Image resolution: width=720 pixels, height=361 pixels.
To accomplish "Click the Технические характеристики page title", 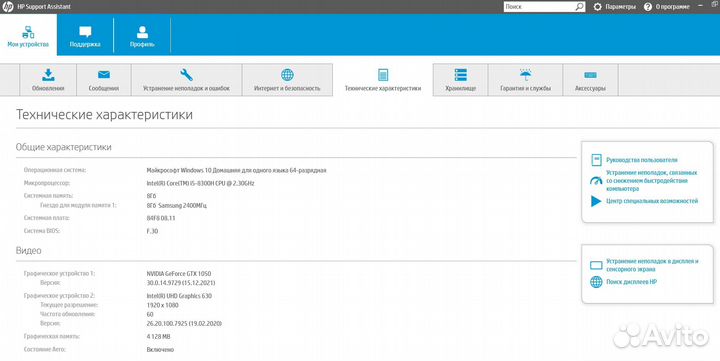I will pos(104,114).
